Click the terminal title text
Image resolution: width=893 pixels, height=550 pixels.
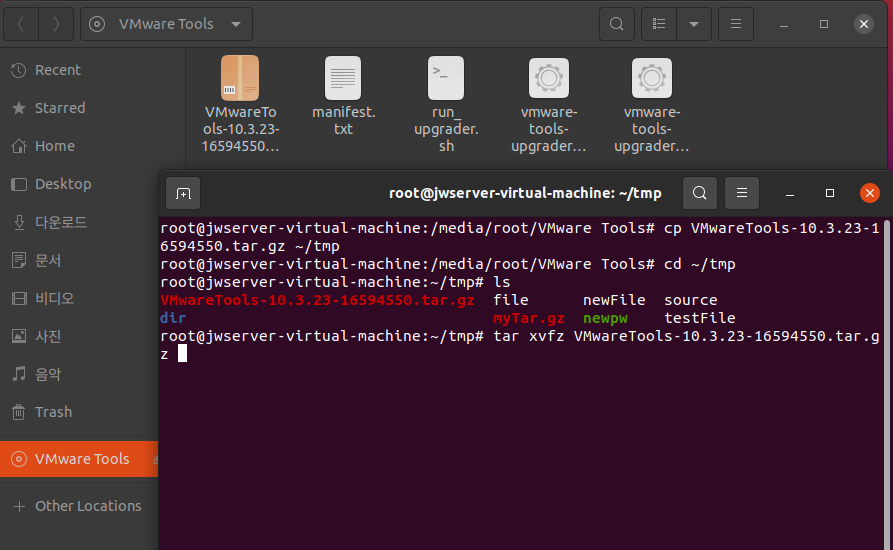click(x=525, y=193)
